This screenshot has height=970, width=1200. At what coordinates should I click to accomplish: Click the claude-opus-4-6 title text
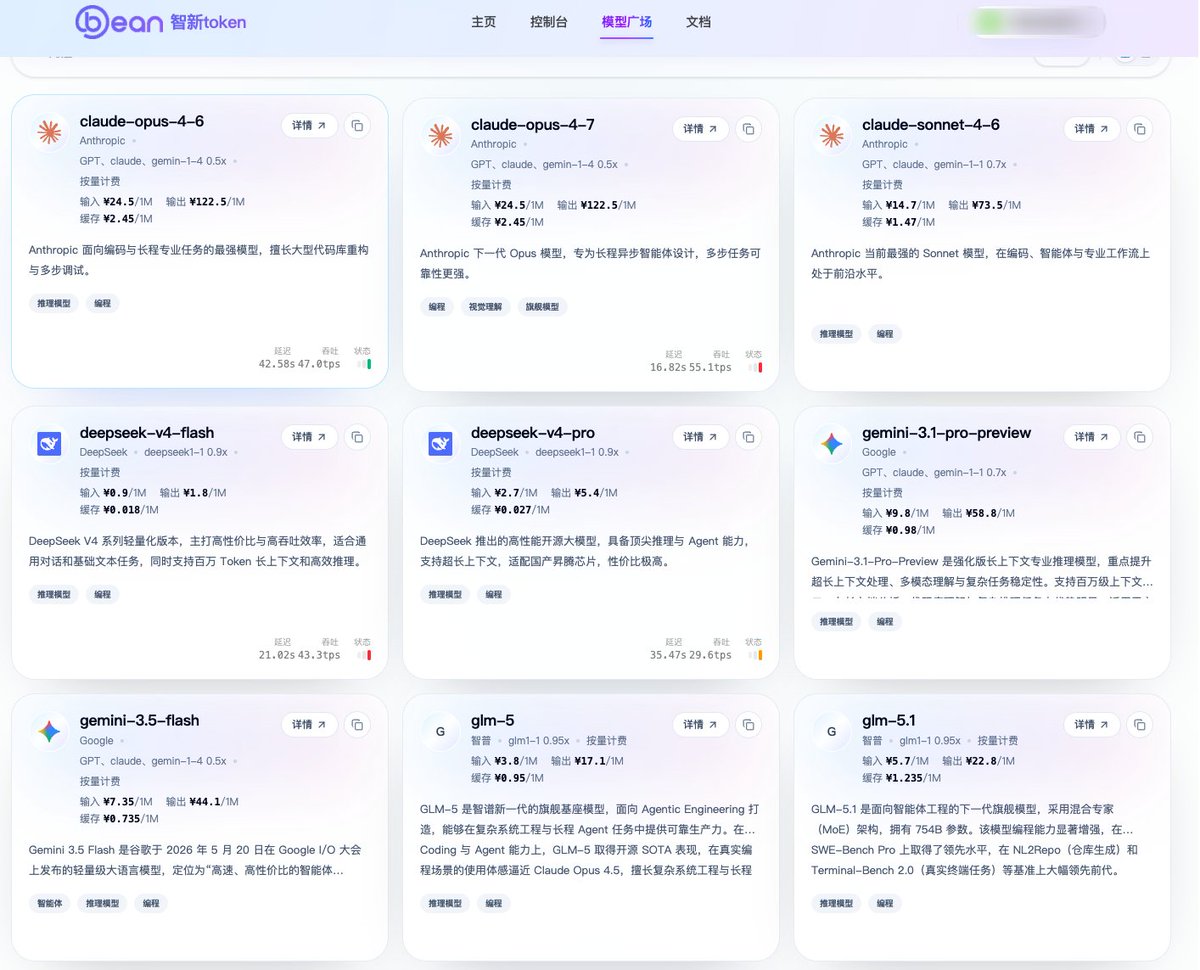pyautogui.click(x=142, y=121)
